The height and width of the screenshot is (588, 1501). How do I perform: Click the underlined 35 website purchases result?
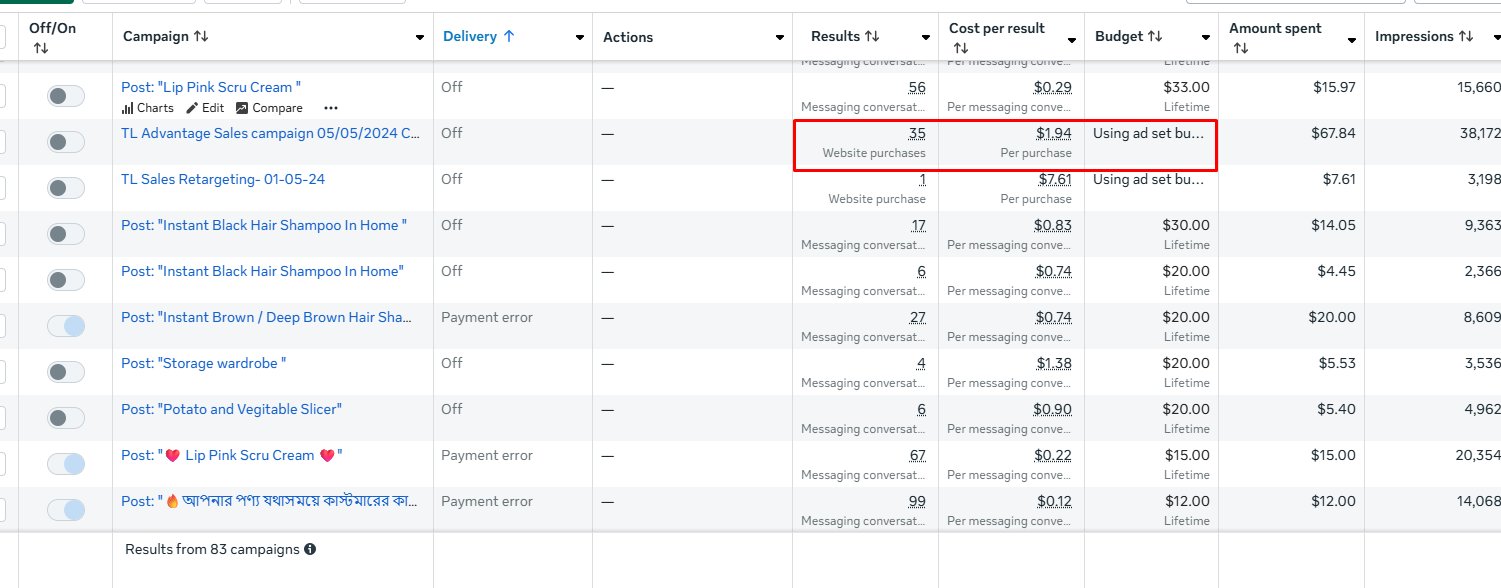click(917, 134)
